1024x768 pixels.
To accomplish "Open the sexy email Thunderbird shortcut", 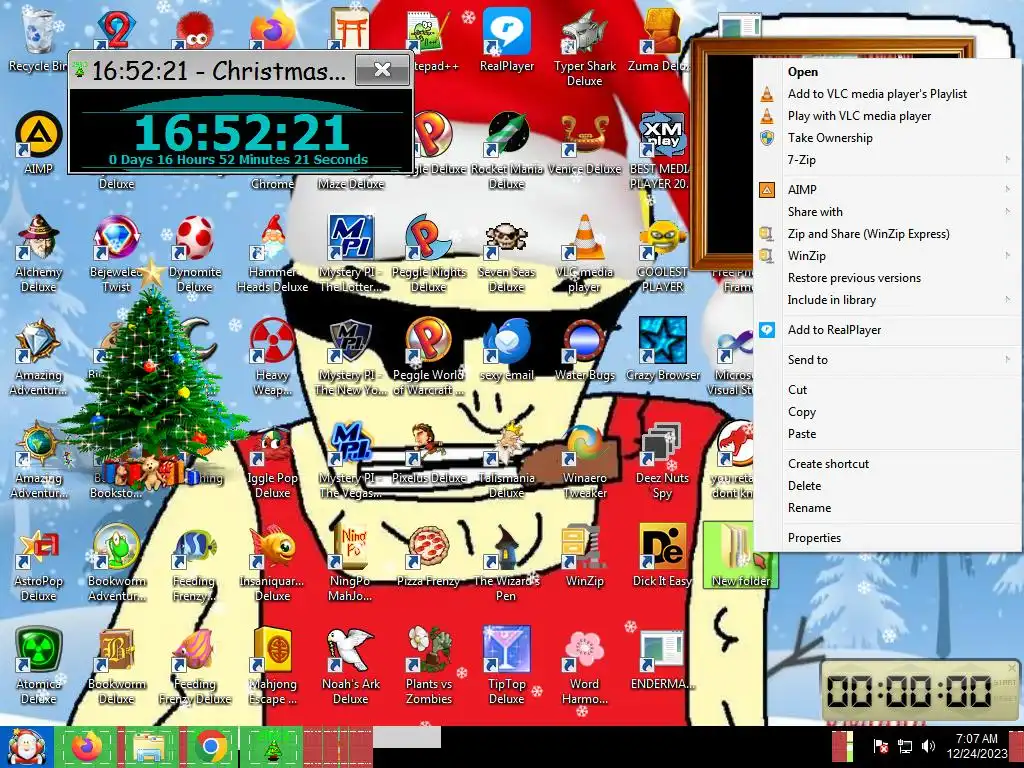I will pyautogui.click(x=507, y=349).
